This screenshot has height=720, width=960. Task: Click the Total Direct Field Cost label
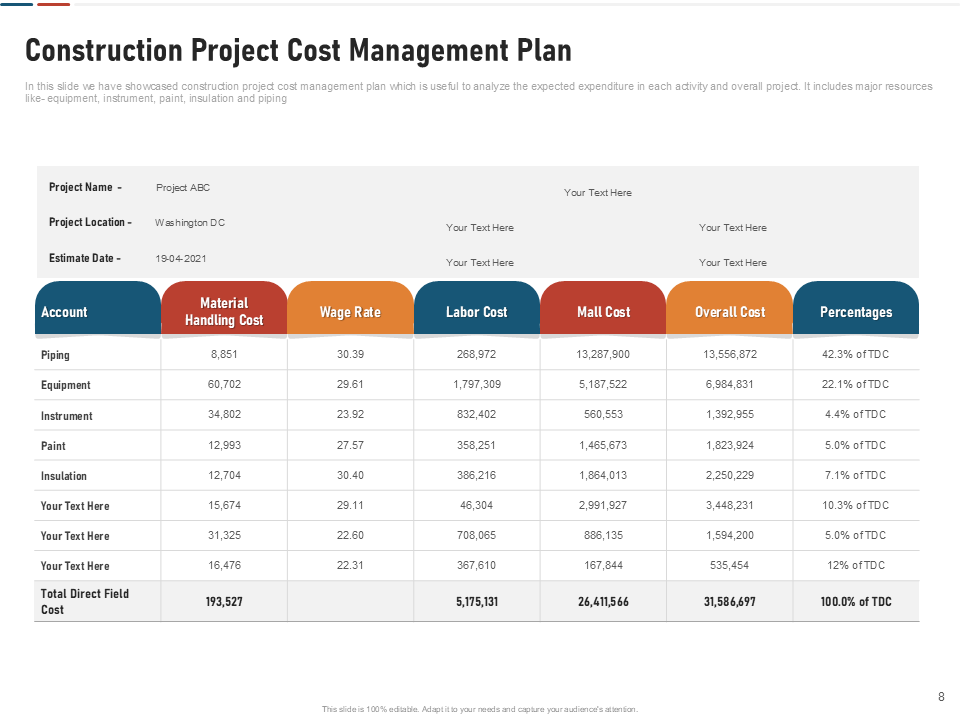point(84,601)
